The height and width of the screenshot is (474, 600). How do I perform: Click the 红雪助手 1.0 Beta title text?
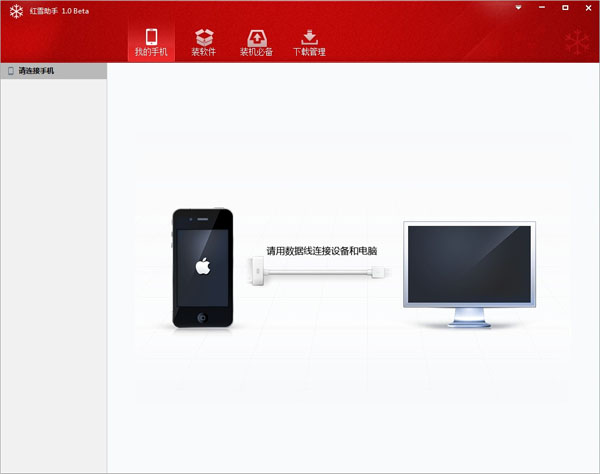60,10
